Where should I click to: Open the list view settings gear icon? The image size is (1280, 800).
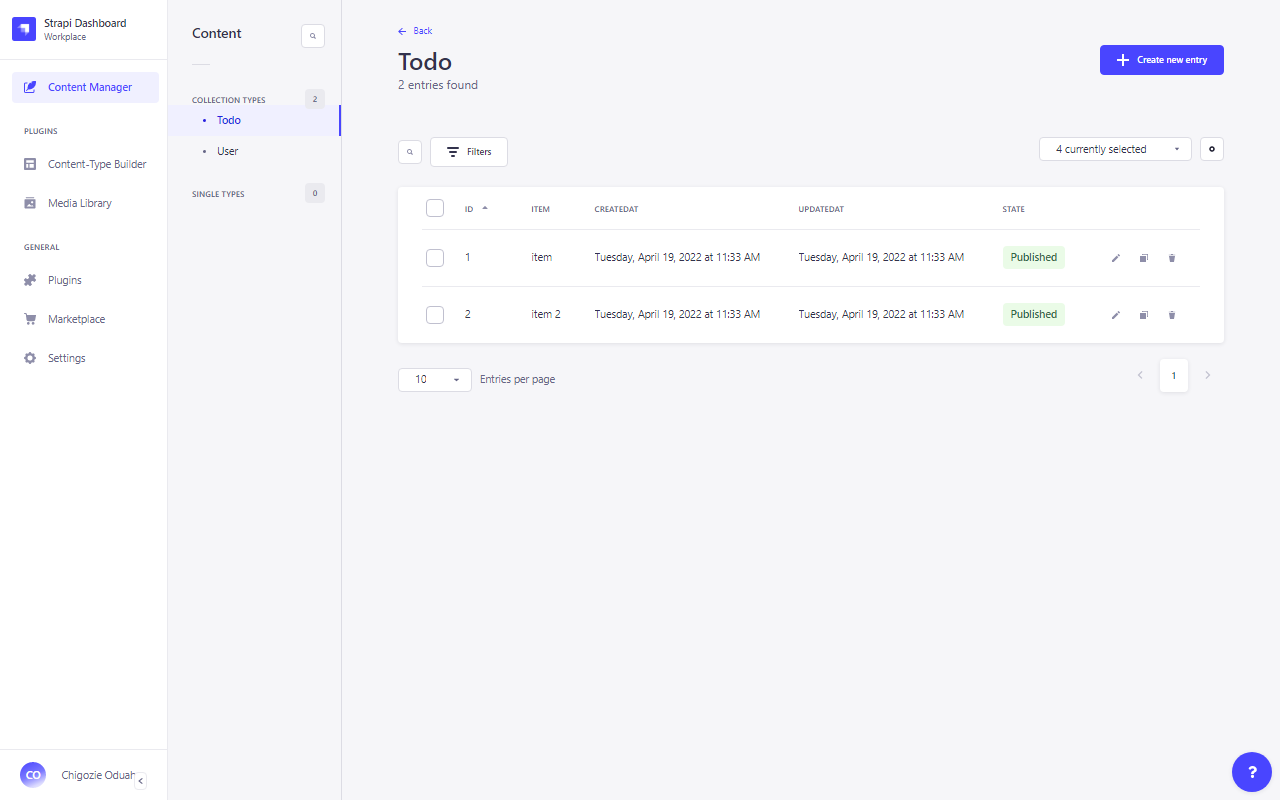[1211, 149]
